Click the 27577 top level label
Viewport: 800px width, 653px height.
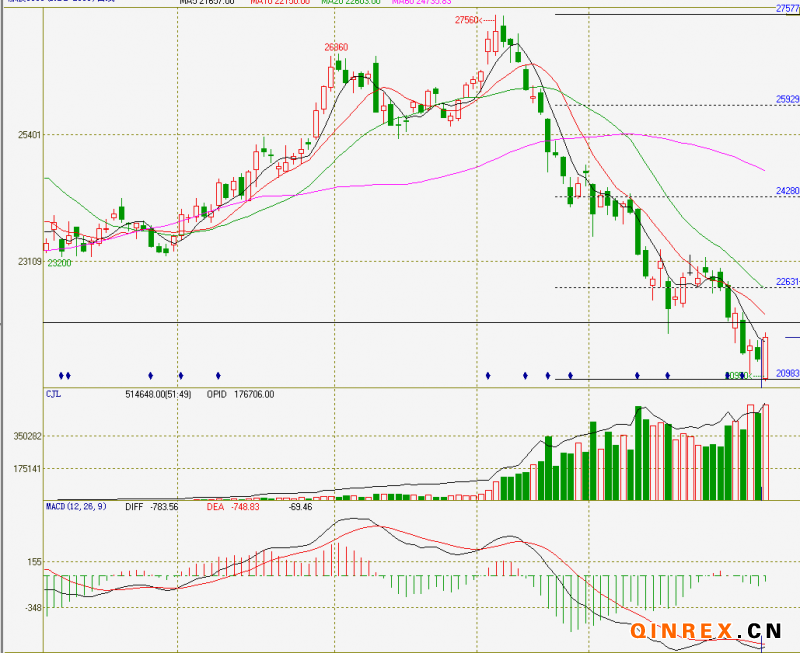point(787,8)
